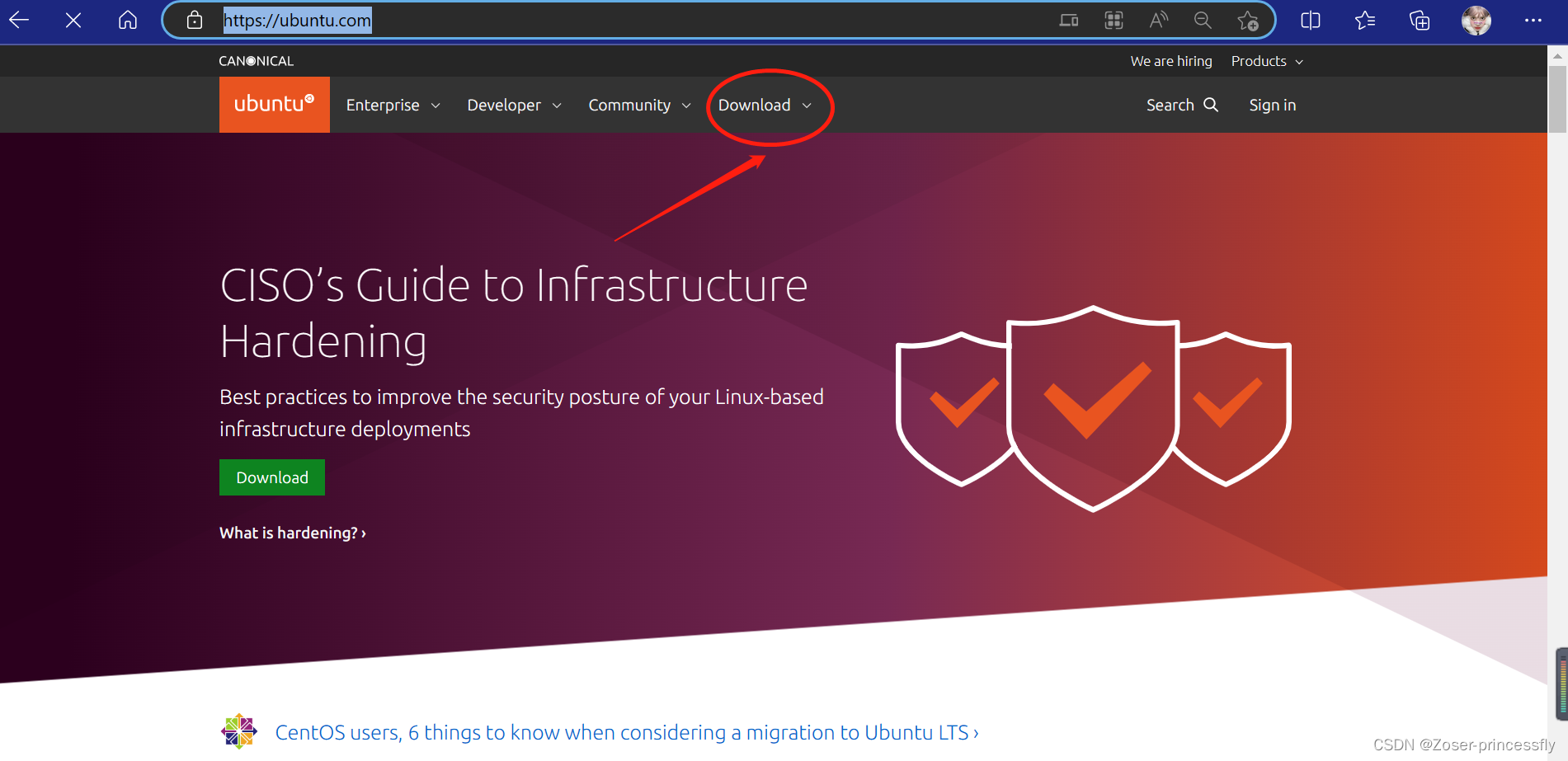Viewport: 1568px width, 761px height.
Task: Expand the Products dropdown
Action: coord(1267,61)
